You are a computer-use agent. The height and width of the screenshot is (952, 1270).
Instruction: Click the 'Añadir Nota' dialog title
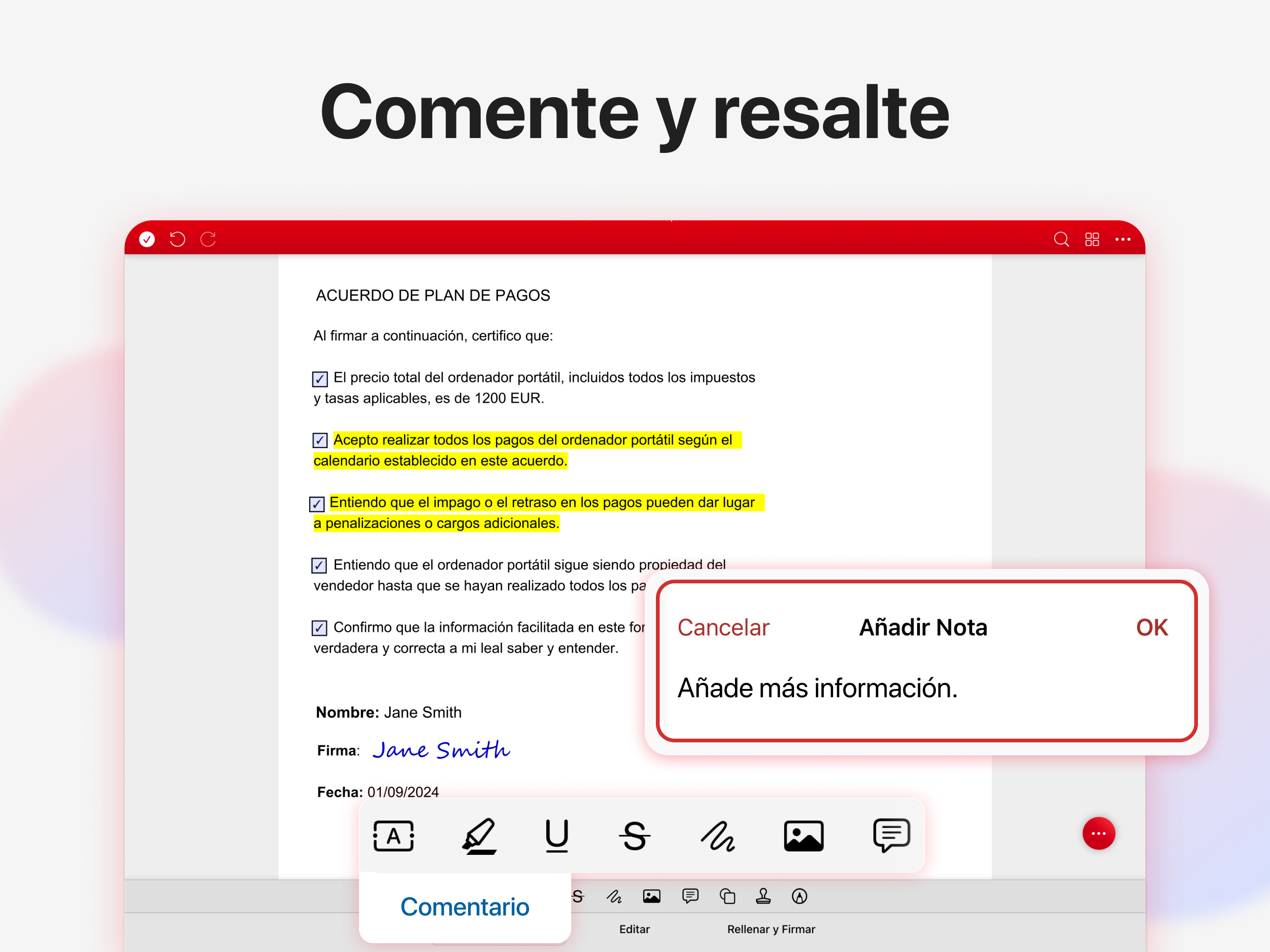(923, 627)
